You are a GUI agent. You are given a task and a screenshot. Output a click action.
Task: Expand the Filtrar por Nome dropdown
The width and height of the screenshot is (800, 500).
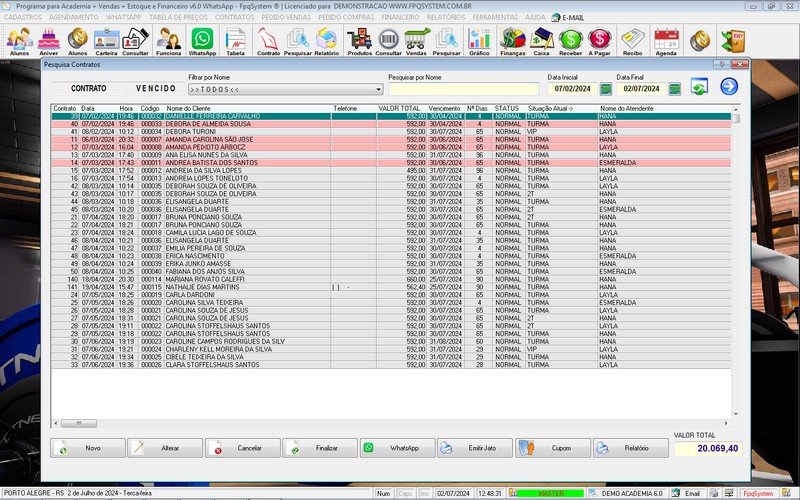point(379,89)
